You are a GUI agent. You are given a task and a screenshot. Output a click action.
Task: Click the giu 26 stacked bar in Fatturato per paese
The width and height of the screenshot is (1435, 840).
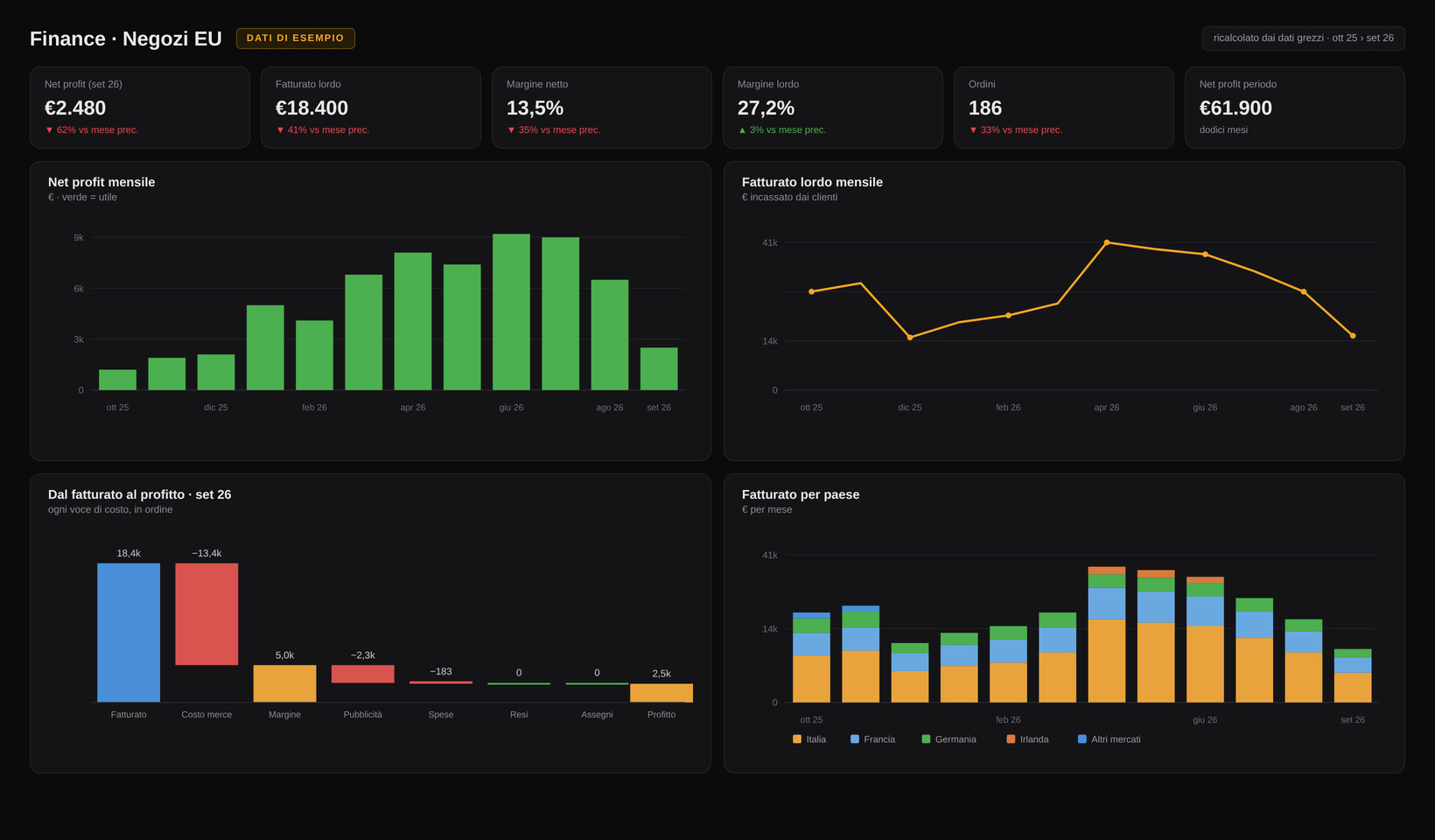[x=1205, y=640]
